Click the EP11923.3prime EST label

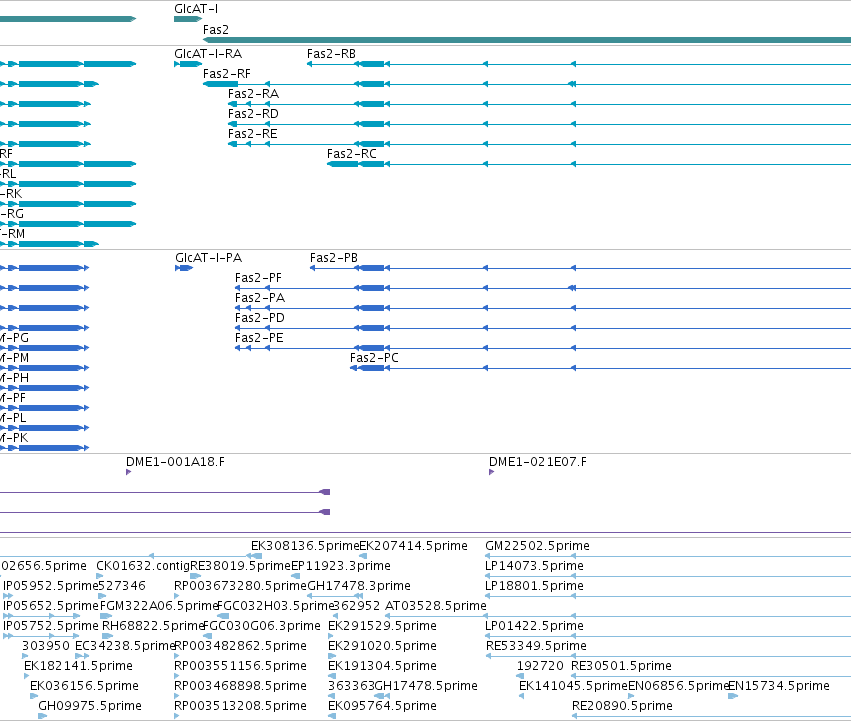341,566
